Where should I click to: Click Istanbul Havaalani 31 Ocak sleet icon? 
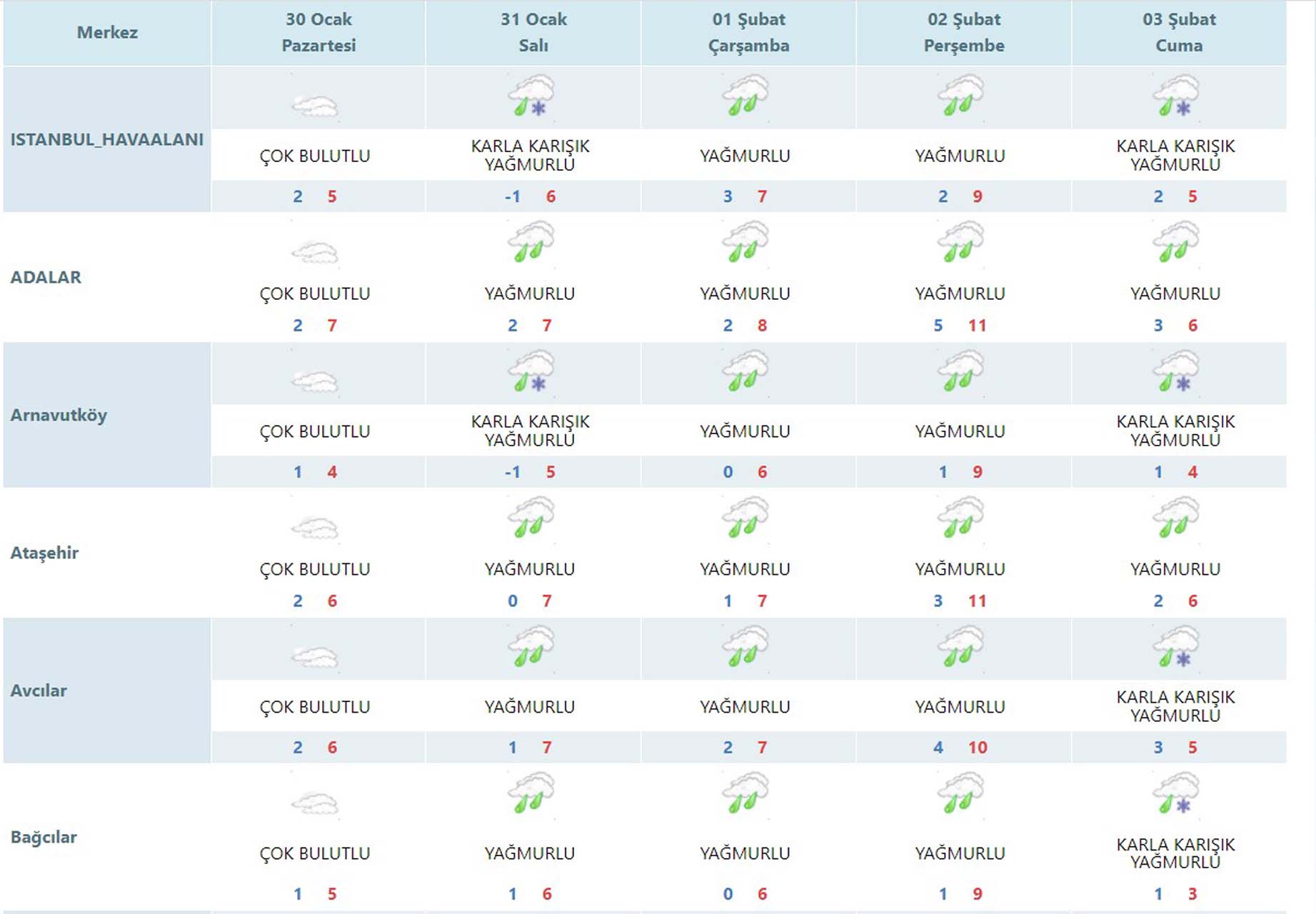tap(531, 96)
